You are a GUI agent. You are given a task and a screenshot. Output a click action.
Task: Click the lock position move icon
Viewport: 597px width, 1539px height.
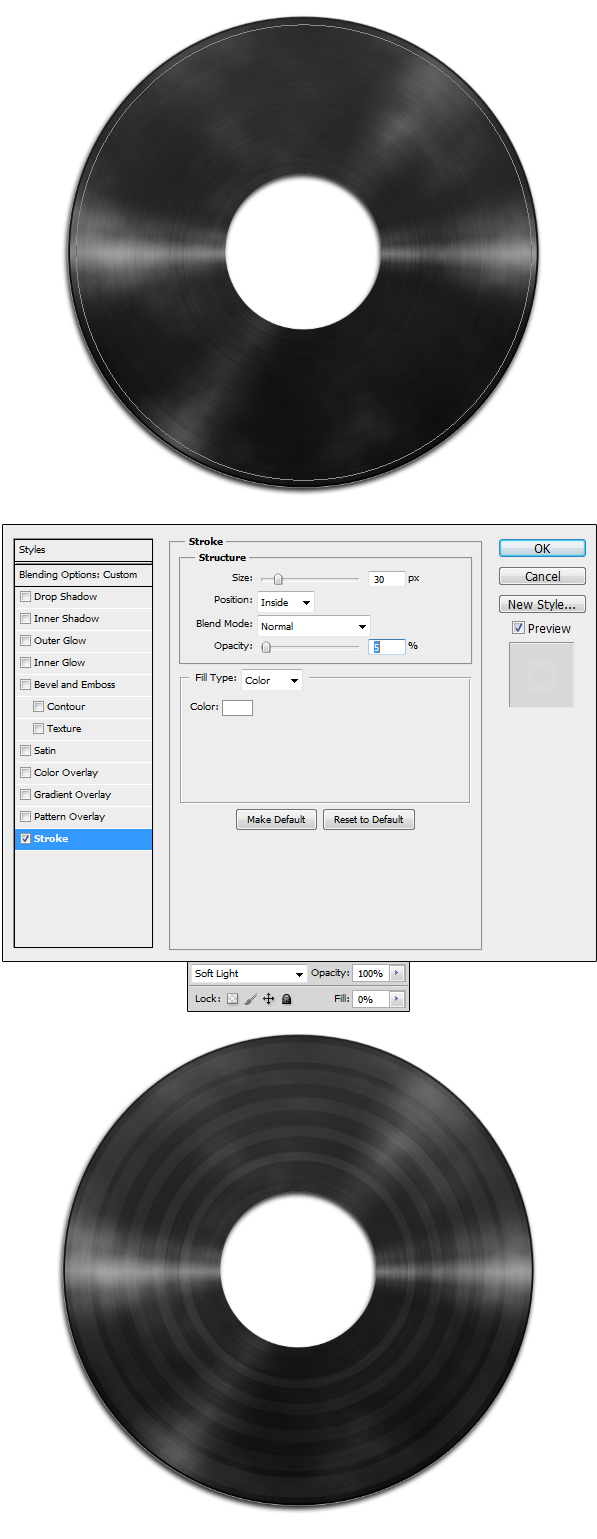point(268,999)
